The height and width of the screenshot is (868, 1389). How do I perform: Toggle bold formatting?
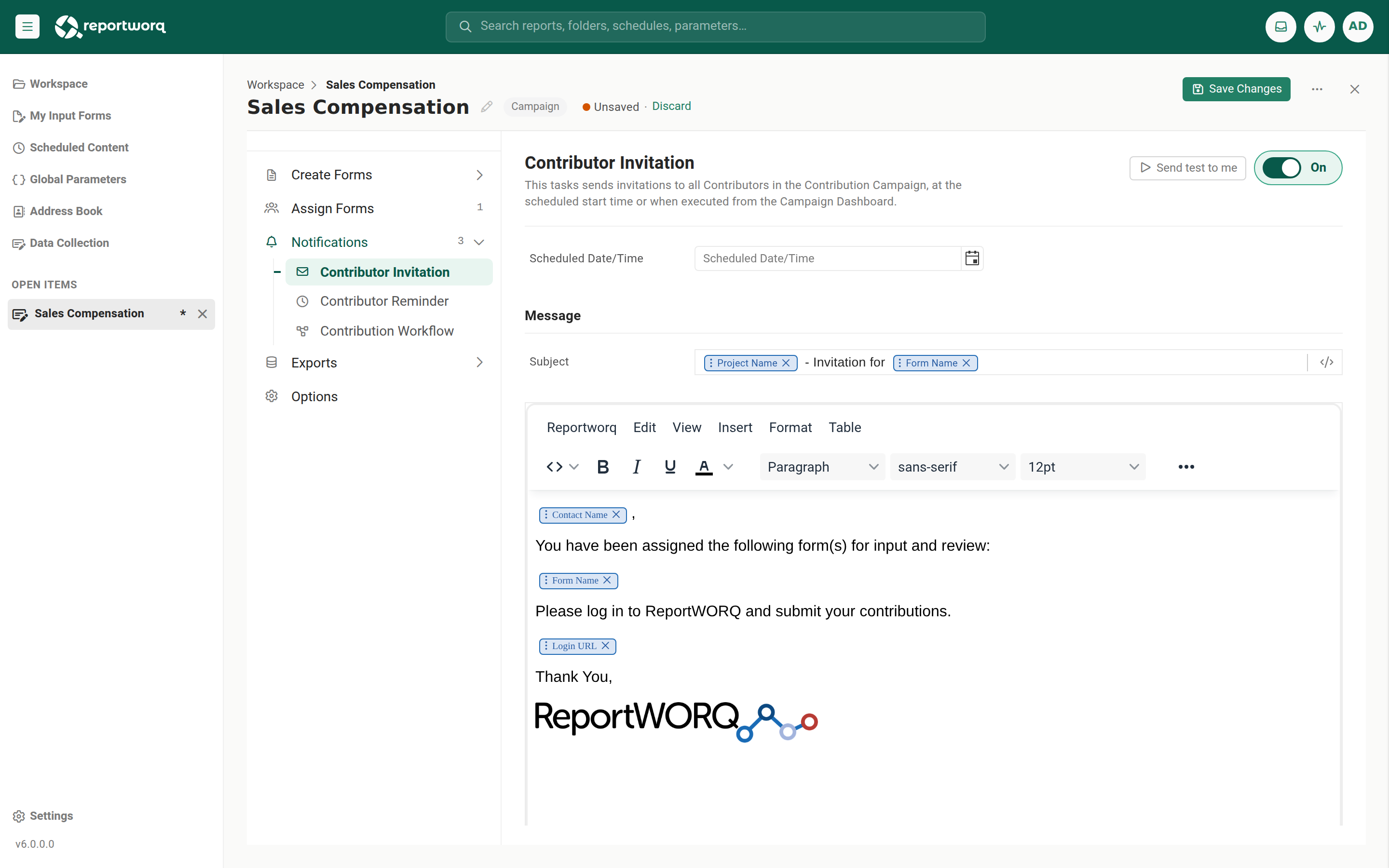click(603, 467)
